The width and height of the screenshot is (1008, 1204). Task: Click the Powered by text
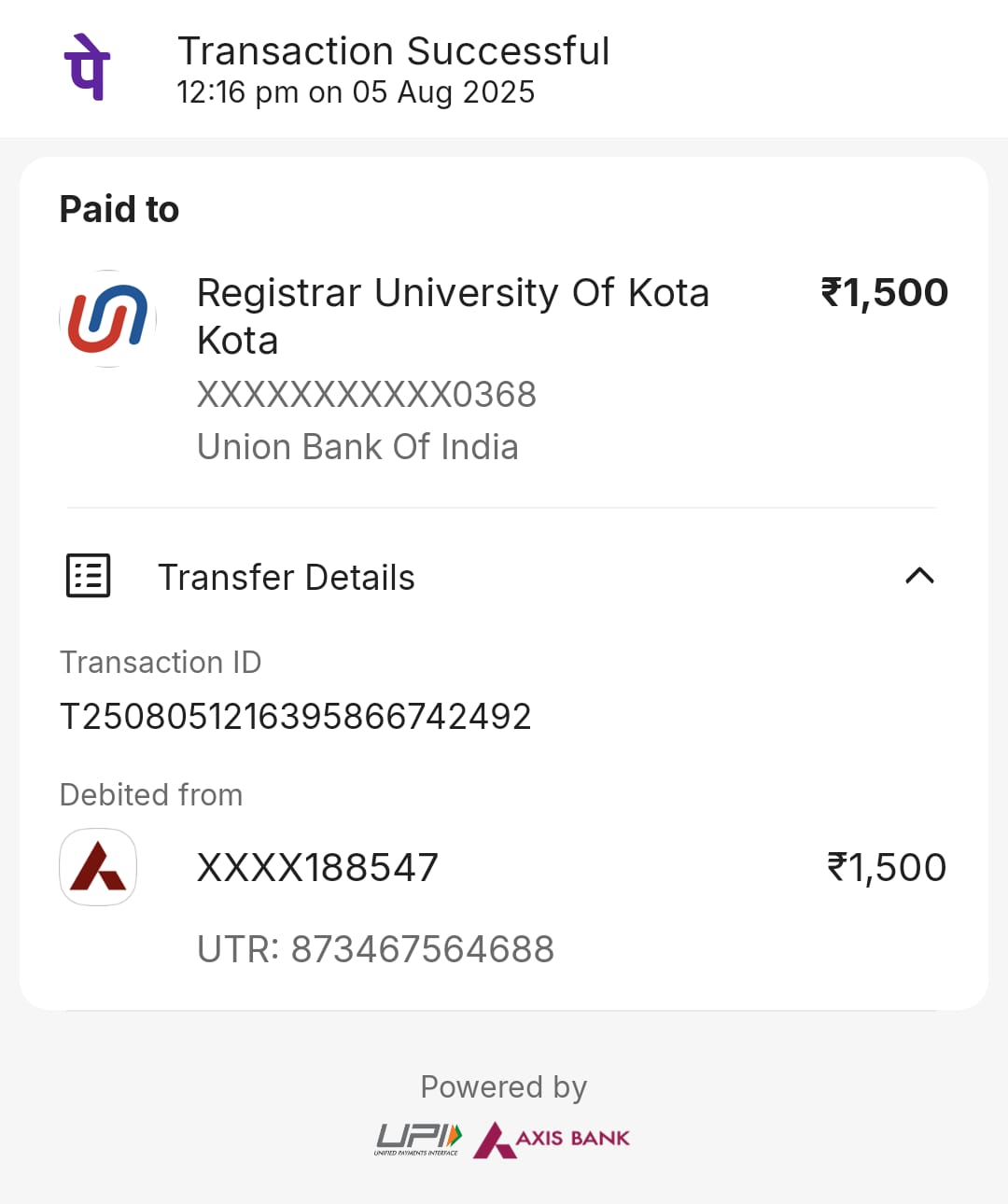503,1087
